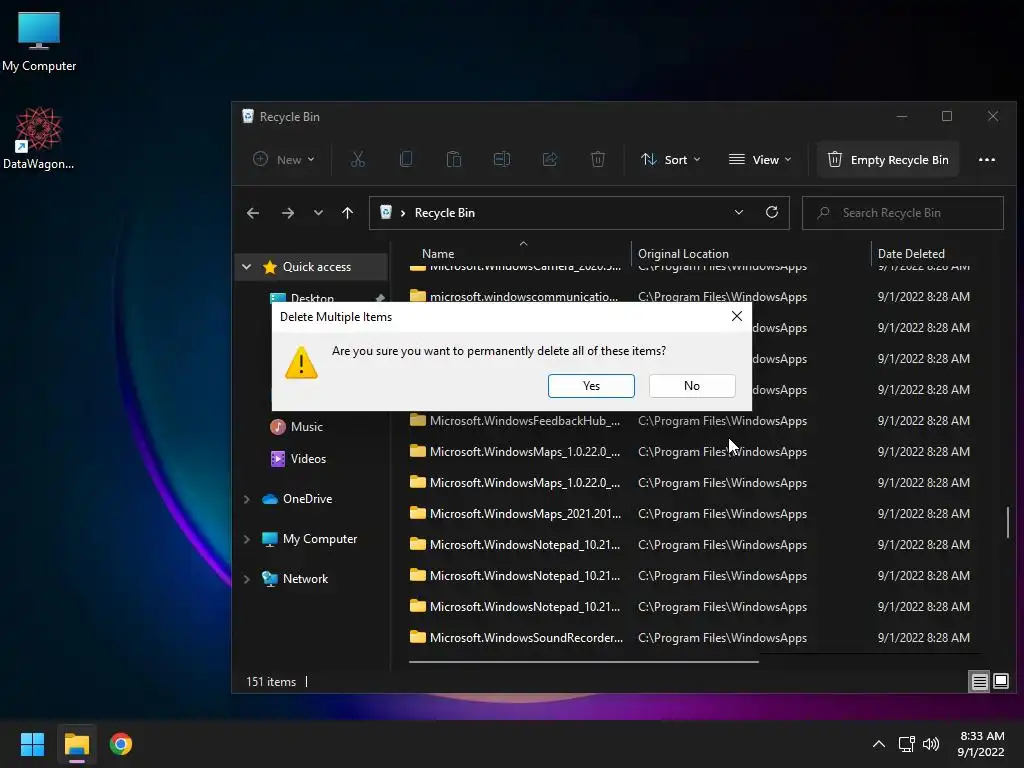Select Videos in navigation pane

pos(298,458)
